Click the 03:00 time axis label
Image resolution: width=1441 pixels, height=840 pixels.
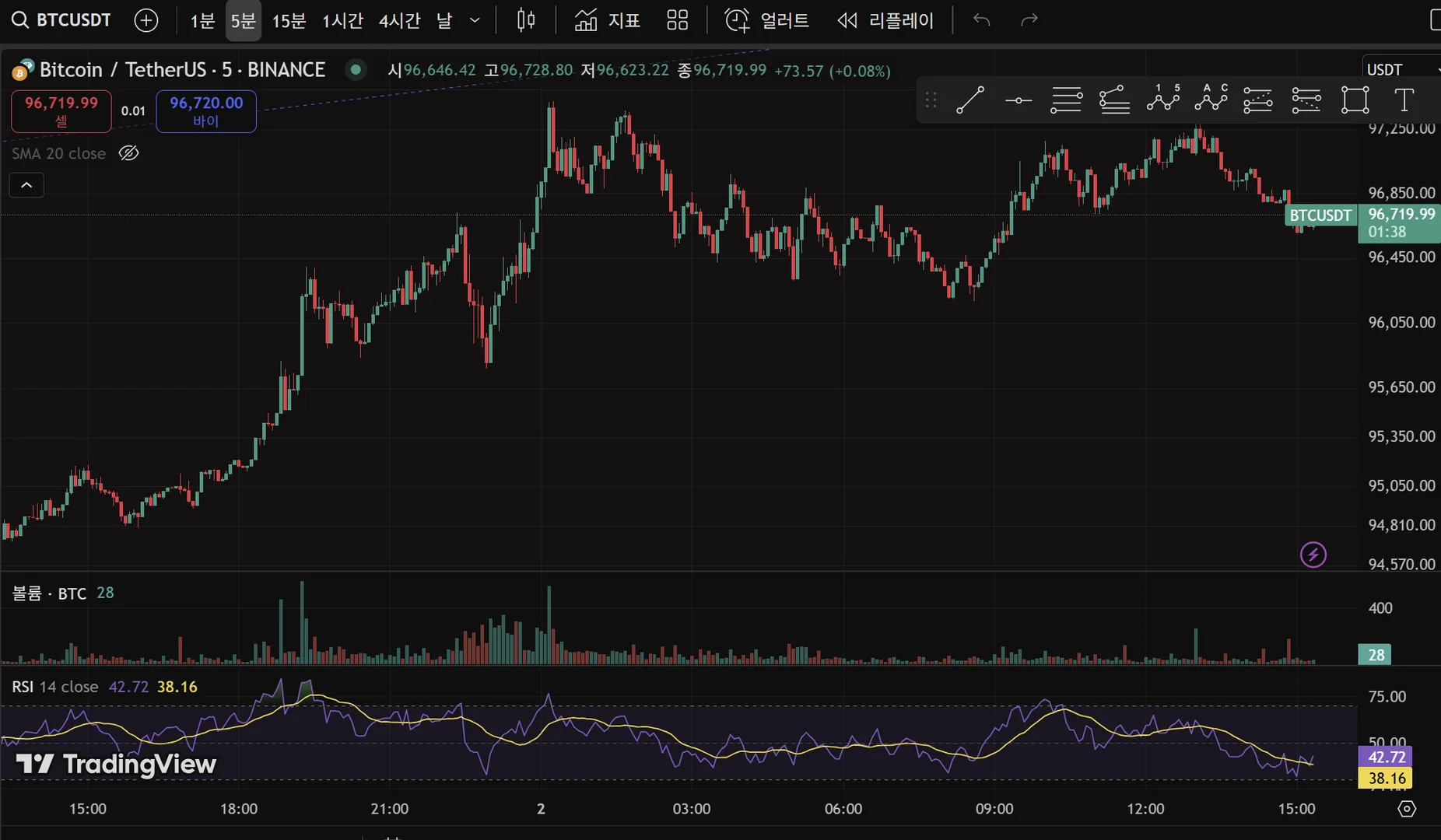[x=692, y=809]
